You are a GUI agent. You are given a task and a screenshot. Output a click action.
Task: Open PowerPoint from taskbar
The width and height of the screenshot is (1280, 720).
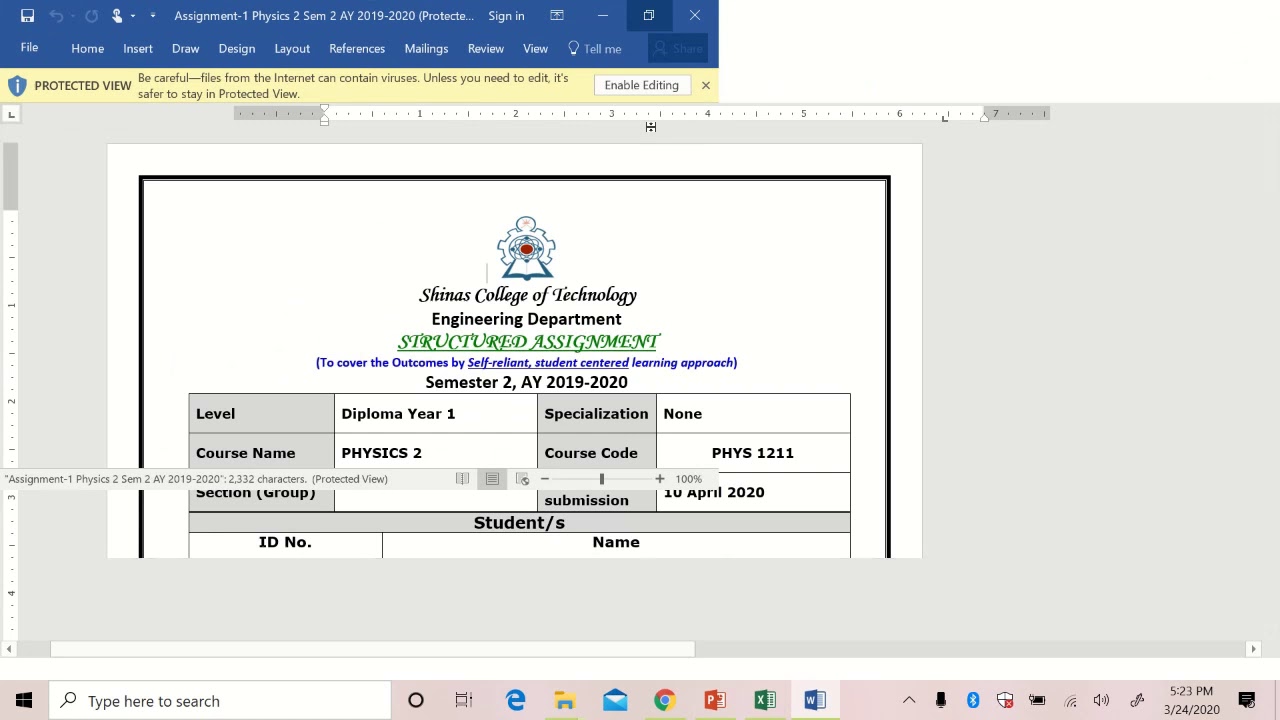click(715, 701)
